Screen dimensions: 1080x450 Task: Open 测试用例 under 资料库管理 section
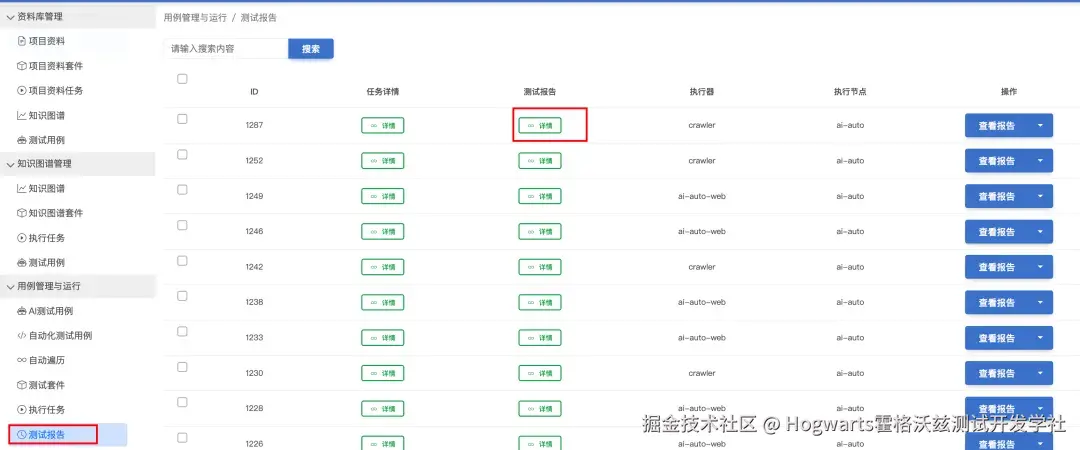tap(41, 140)
